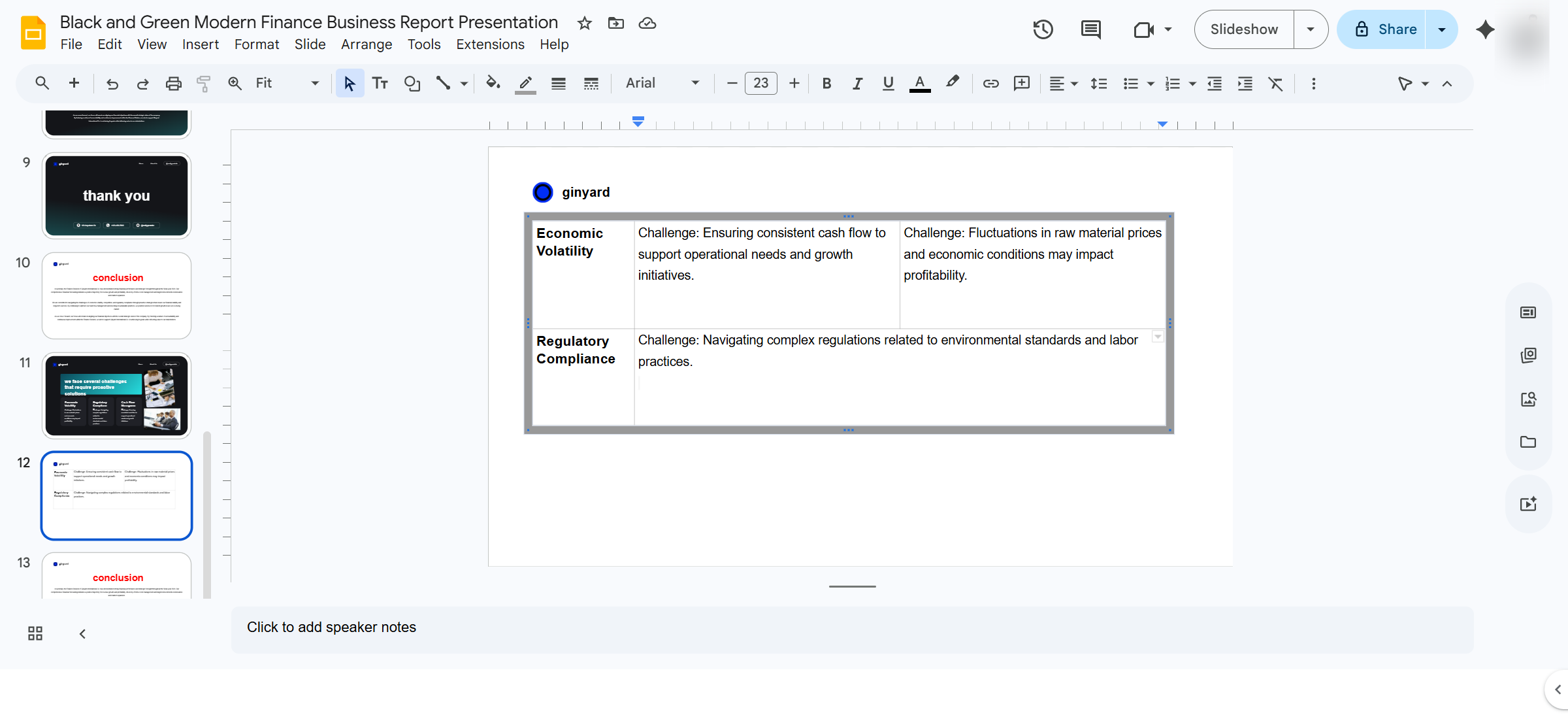The image size is (1568, 717).
Task: Click the highlight color marker icon
Action: point(952,83)
